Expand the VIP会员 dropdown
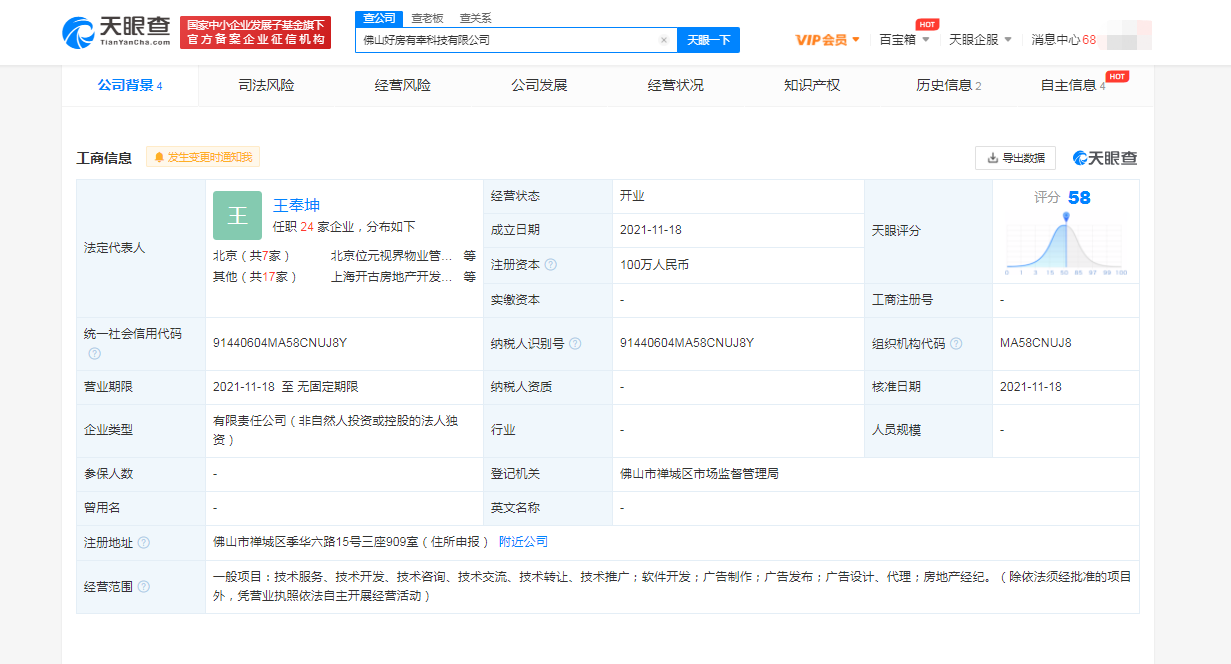Screen dimensions: 1231x664 pyautogui.click(x=827, y=40)
